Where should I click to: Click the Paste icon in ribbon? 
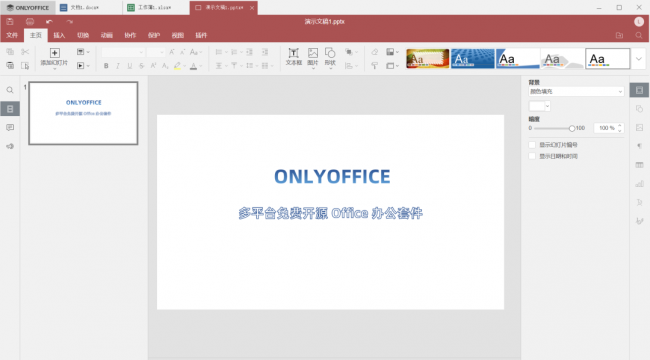10,66
